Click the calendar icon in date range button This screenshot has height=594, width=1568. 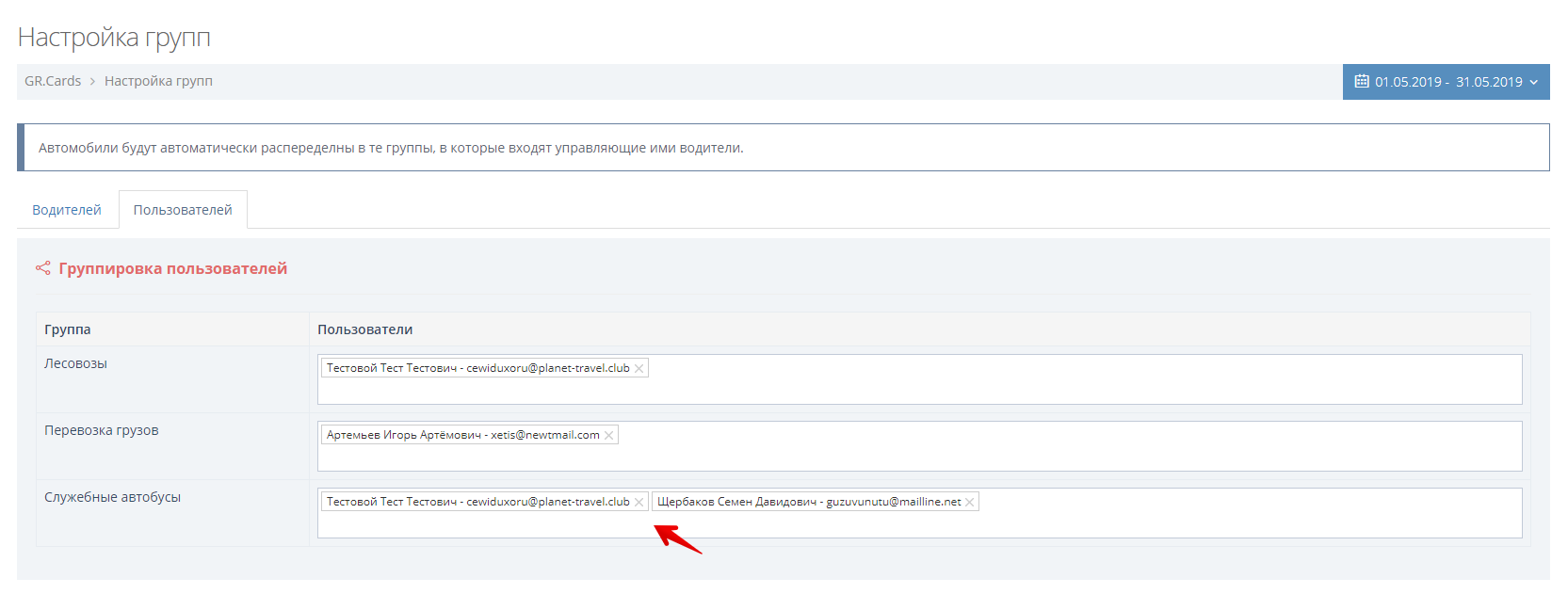click(x=1361, y=82)
